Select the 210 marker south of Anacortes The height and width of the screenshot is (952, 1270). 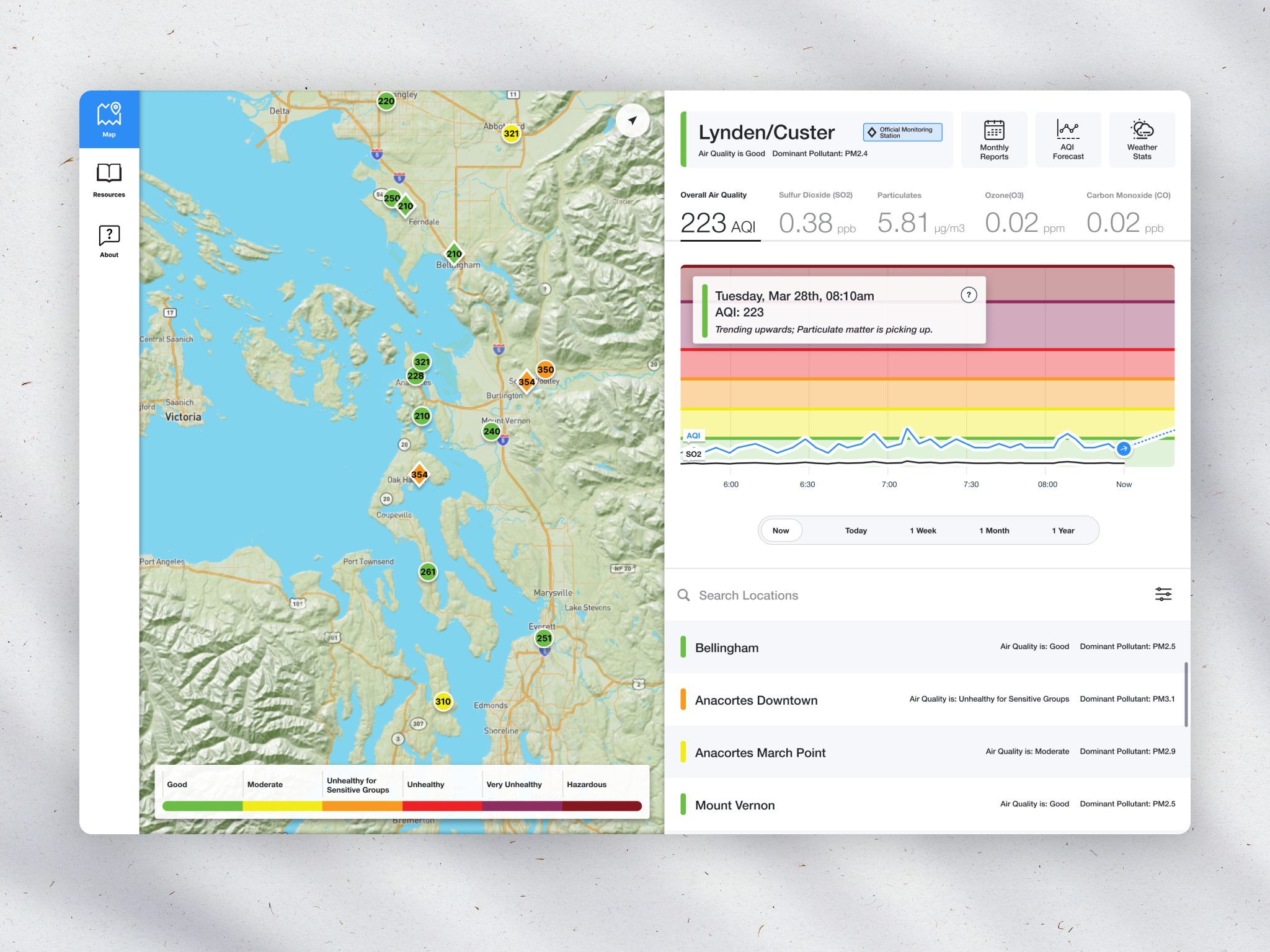(x=422, y=416)
